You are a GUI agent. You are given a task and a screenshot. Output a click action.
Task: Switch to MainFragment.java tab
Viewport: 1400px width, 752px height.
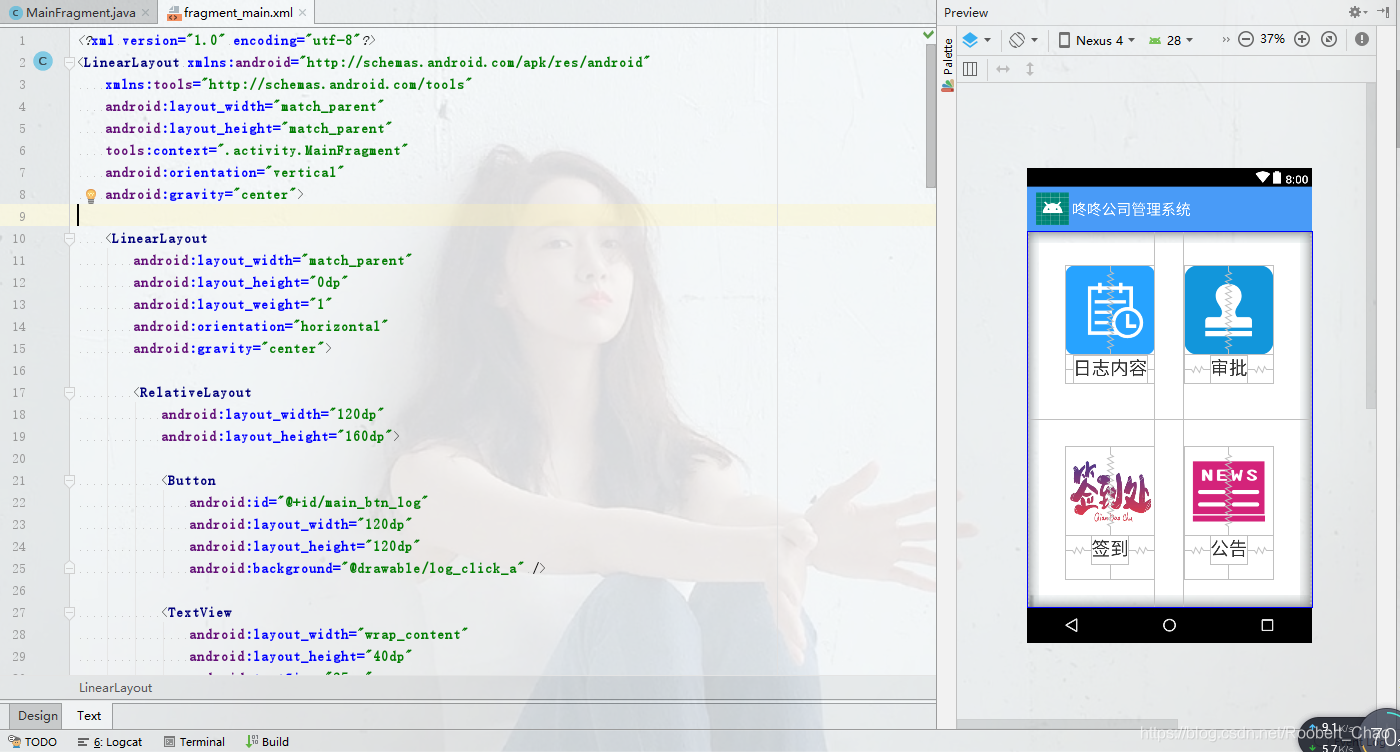(80, 13)
